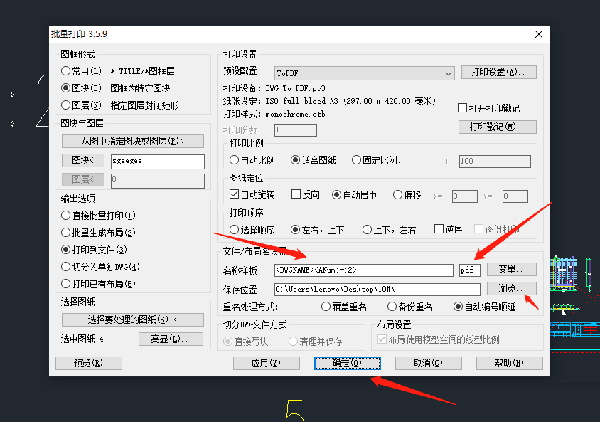The height and width of the screenshot is (422, 600).
Task: Close the batch print dialog
Action: [x=538, y=34]
